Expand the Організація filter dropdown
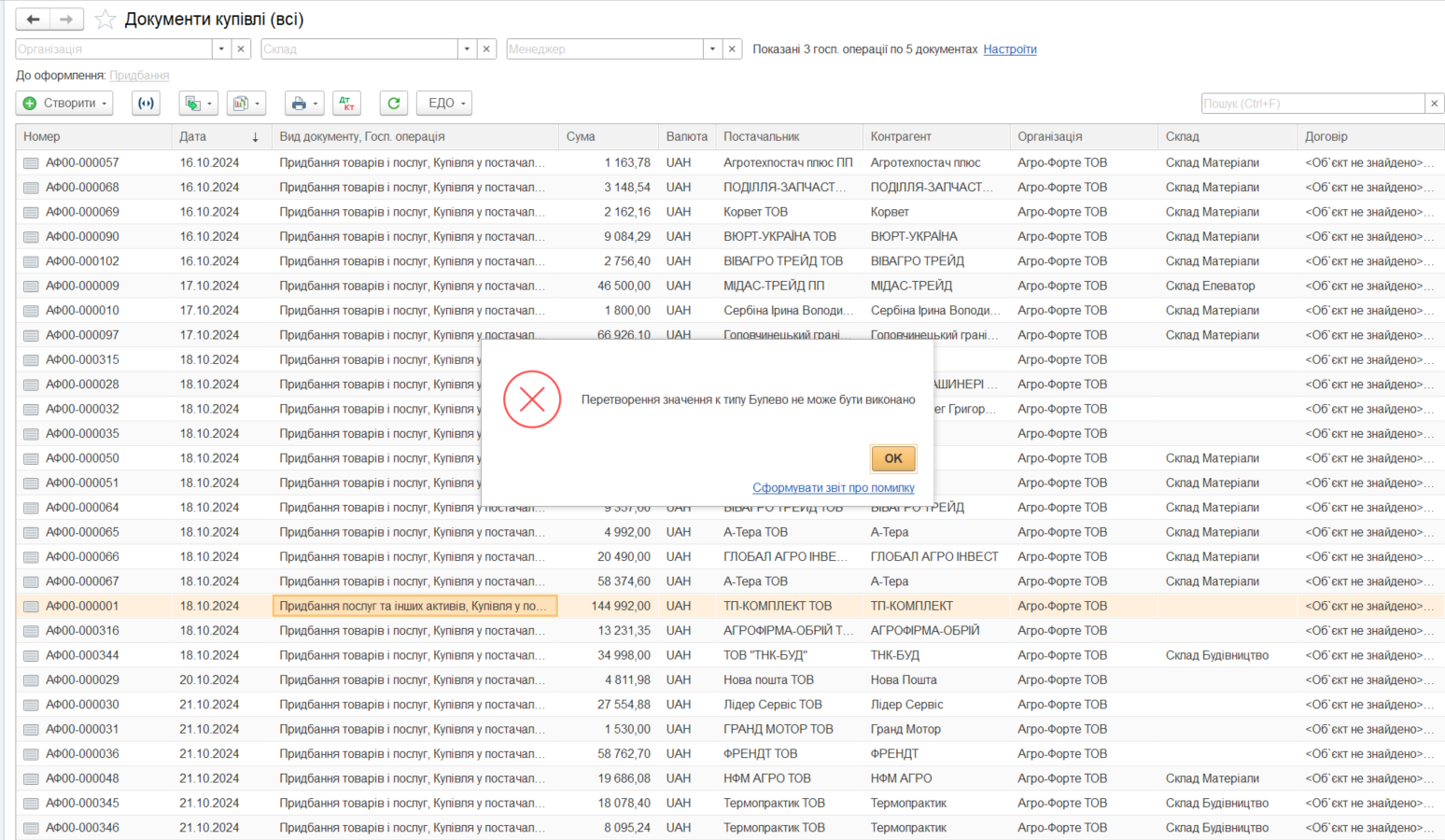 pyautogui.click(x=221, y=49)
